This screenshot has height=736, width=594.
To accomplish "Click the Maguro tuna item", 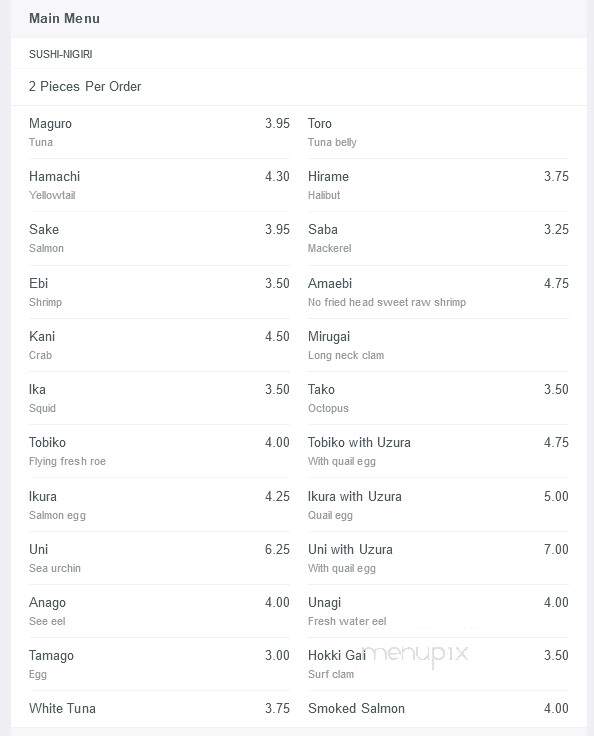I will click(x=159, y=132).
